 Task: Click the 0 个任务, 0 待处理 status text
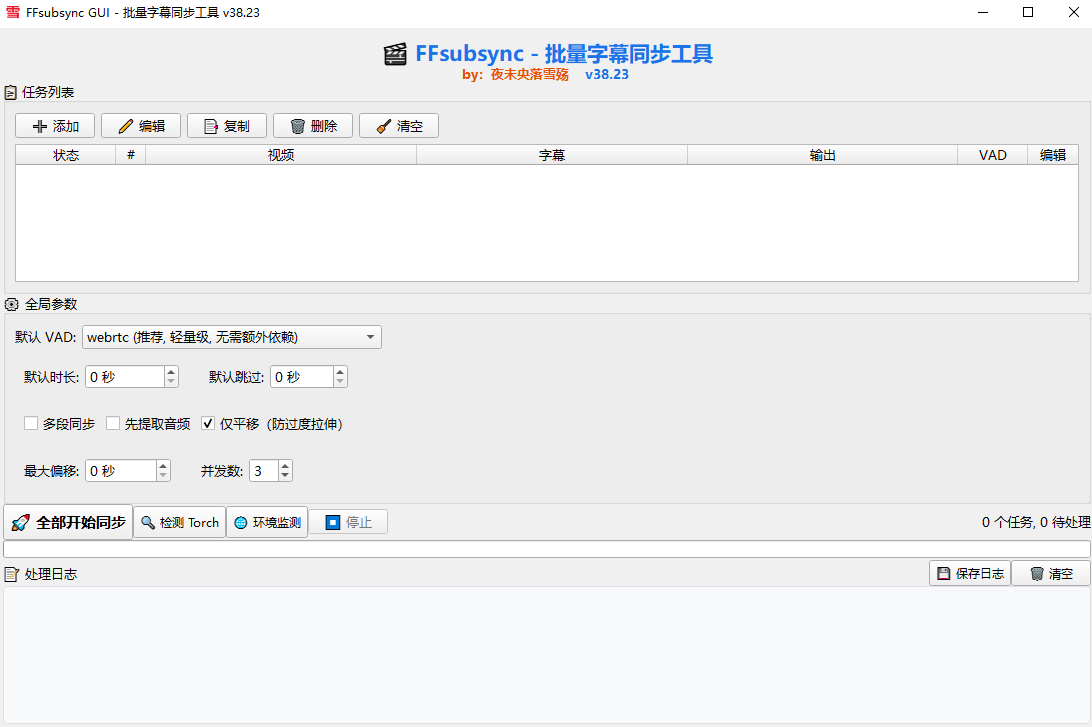click(1036, 522)
